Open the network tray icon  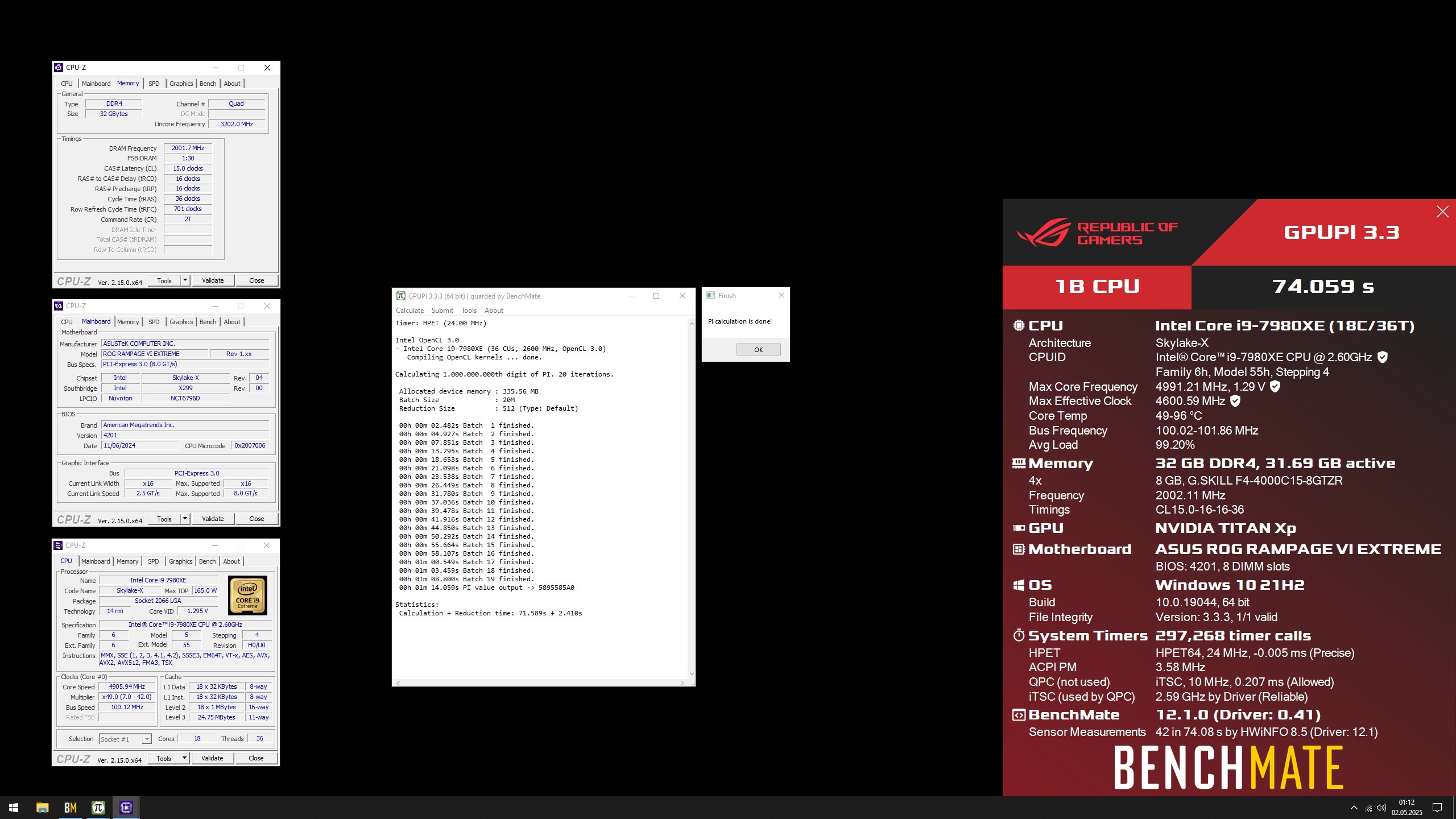pyautogui.click(x=1368, y=808)
